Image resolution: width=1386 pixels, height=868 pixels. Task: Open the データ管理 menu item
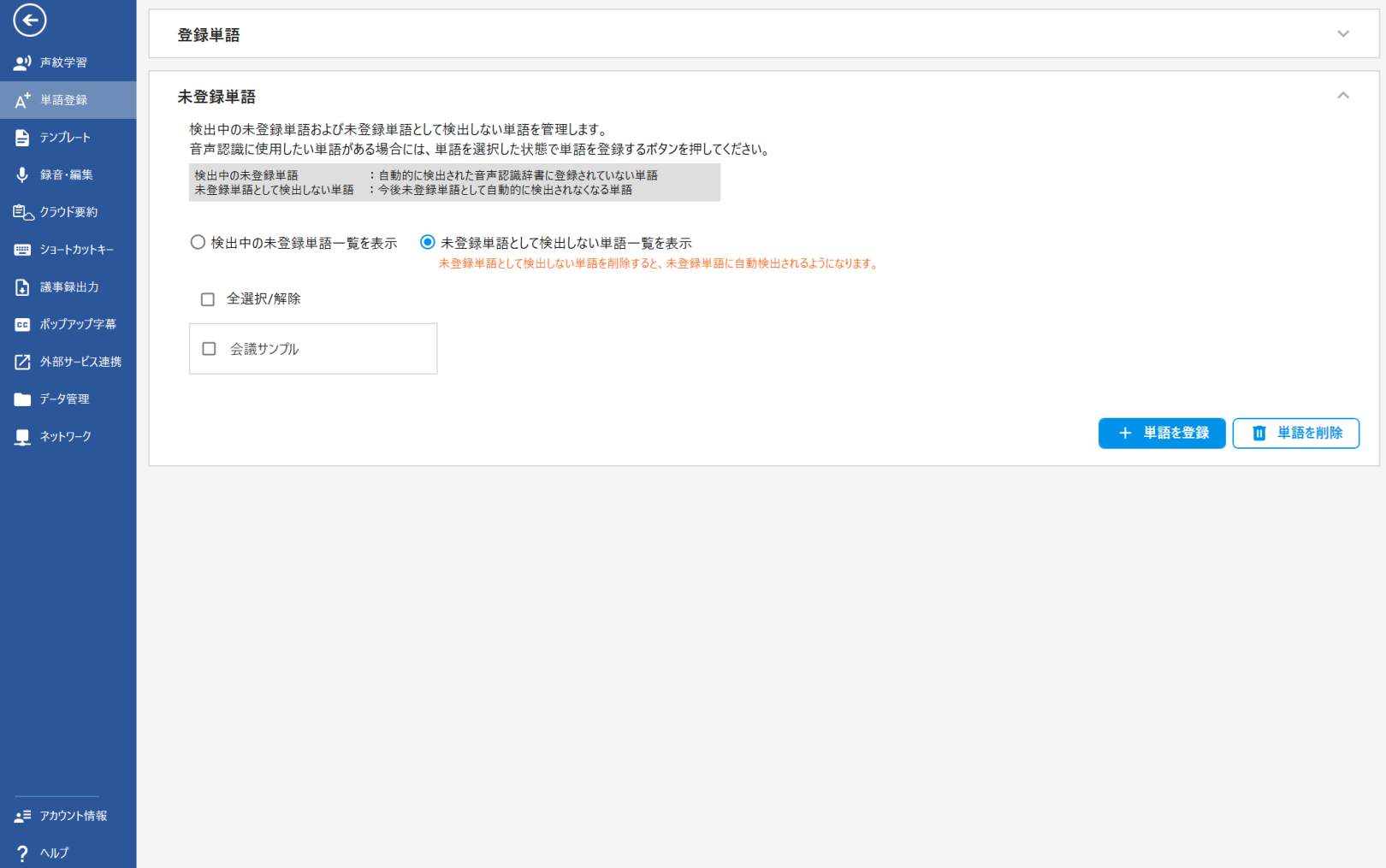click(x=64, y=399)
